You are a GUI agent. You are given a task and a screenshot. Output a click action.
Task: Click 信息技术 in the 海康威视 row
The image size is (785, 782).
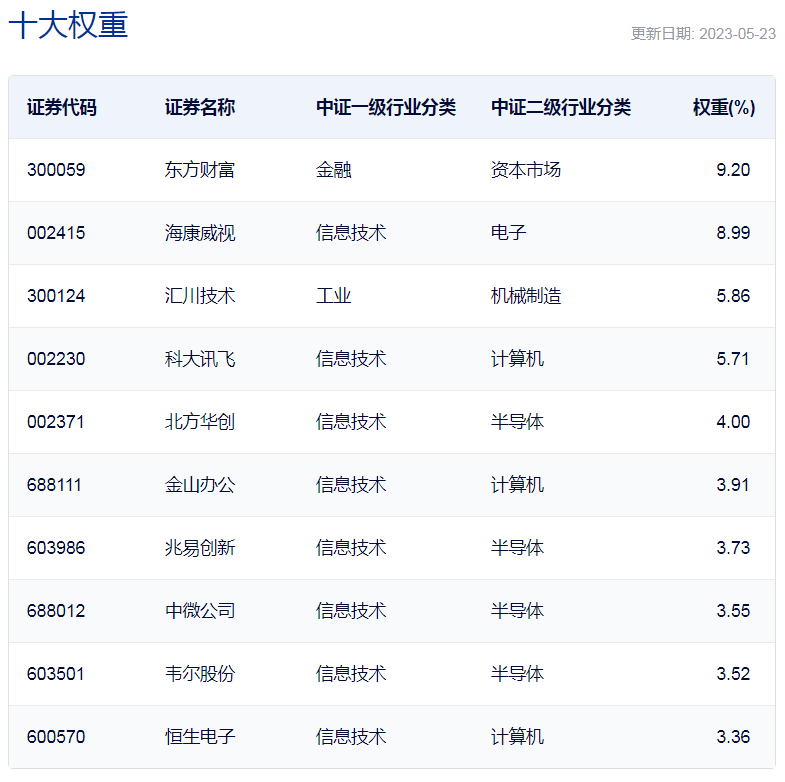click(x=351, y=233)
